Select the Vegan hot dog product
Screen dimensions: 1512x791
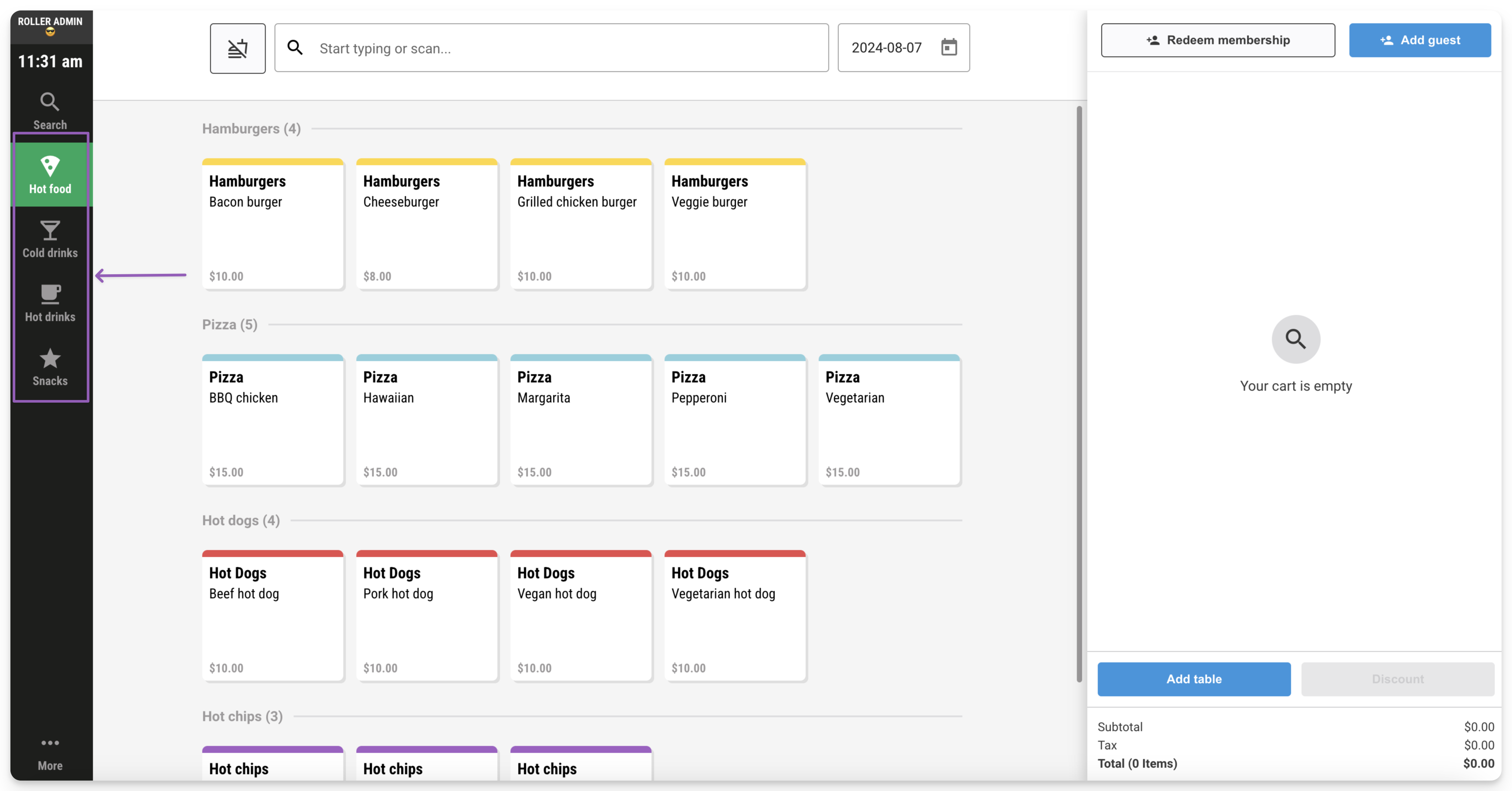(x=580, y=616)
